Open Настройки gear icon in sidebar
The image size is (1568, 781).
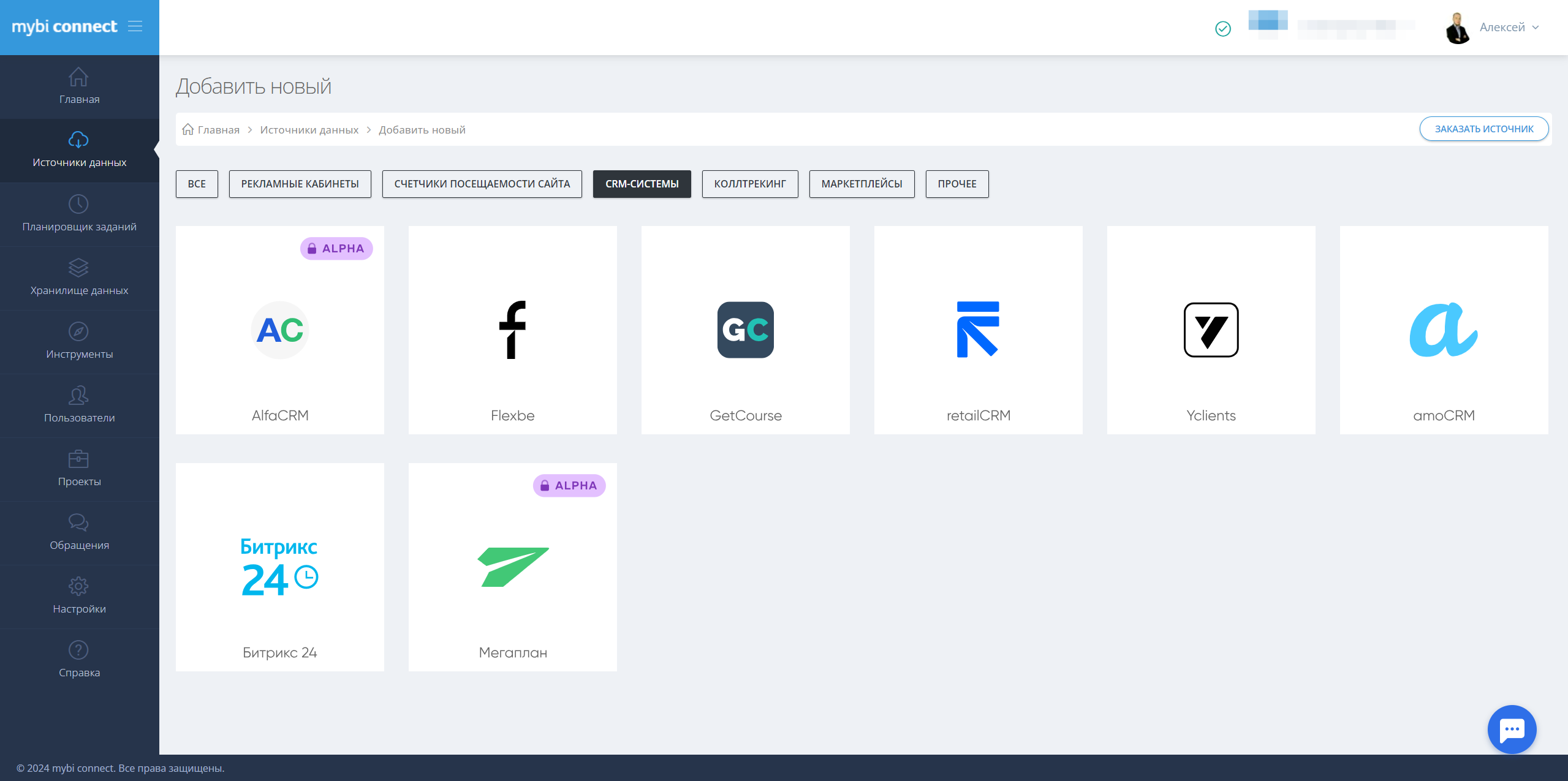78,586
